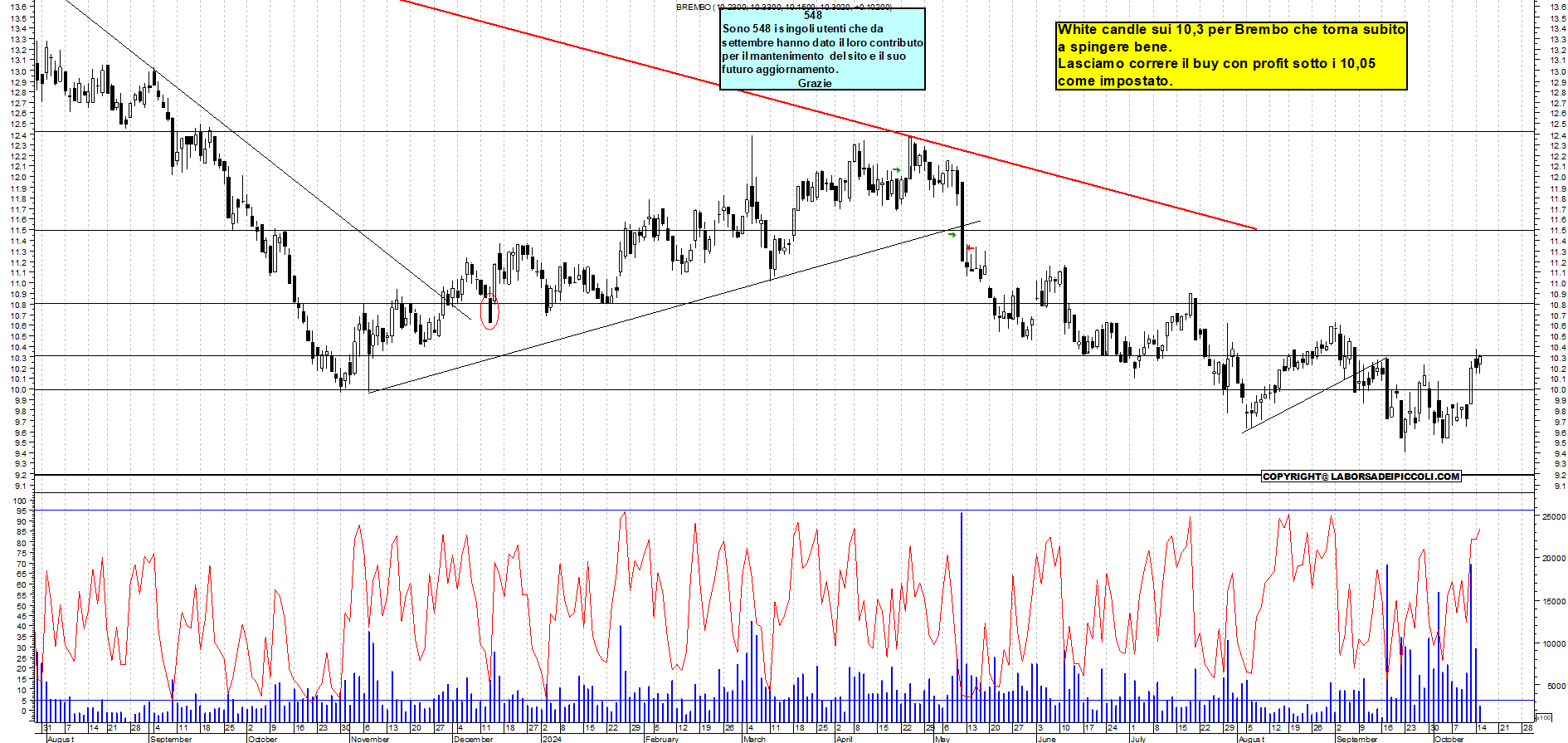Click the 11.5 label on the left price axis

19,230
